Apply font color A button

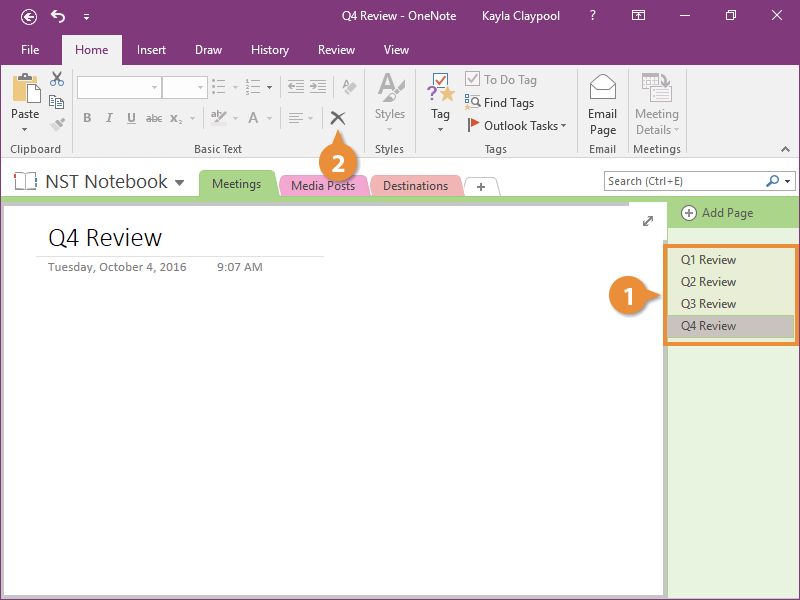(x=253, y=118)
